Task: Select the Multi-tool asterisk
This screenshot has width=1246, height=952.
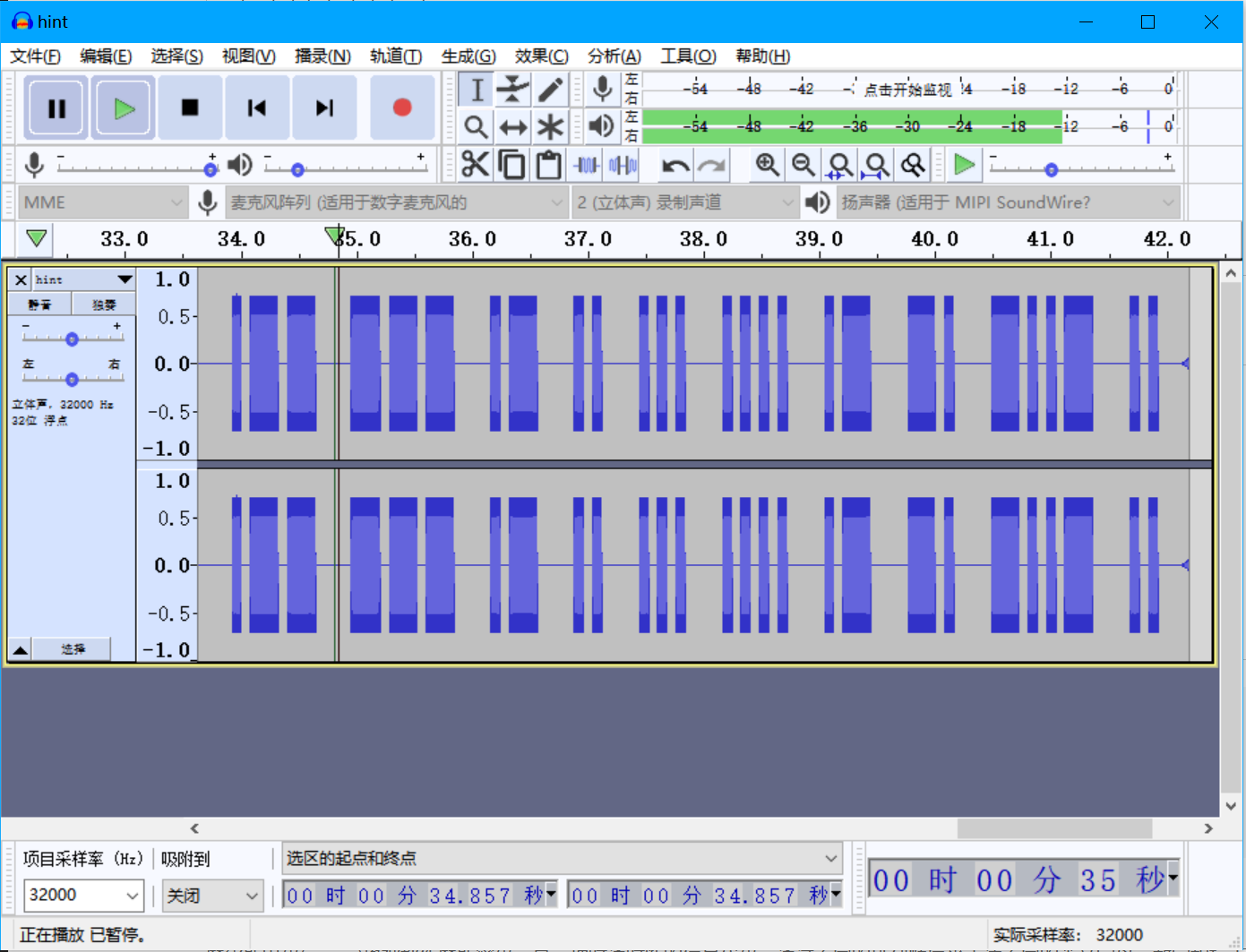Action: tap(550, 126)
